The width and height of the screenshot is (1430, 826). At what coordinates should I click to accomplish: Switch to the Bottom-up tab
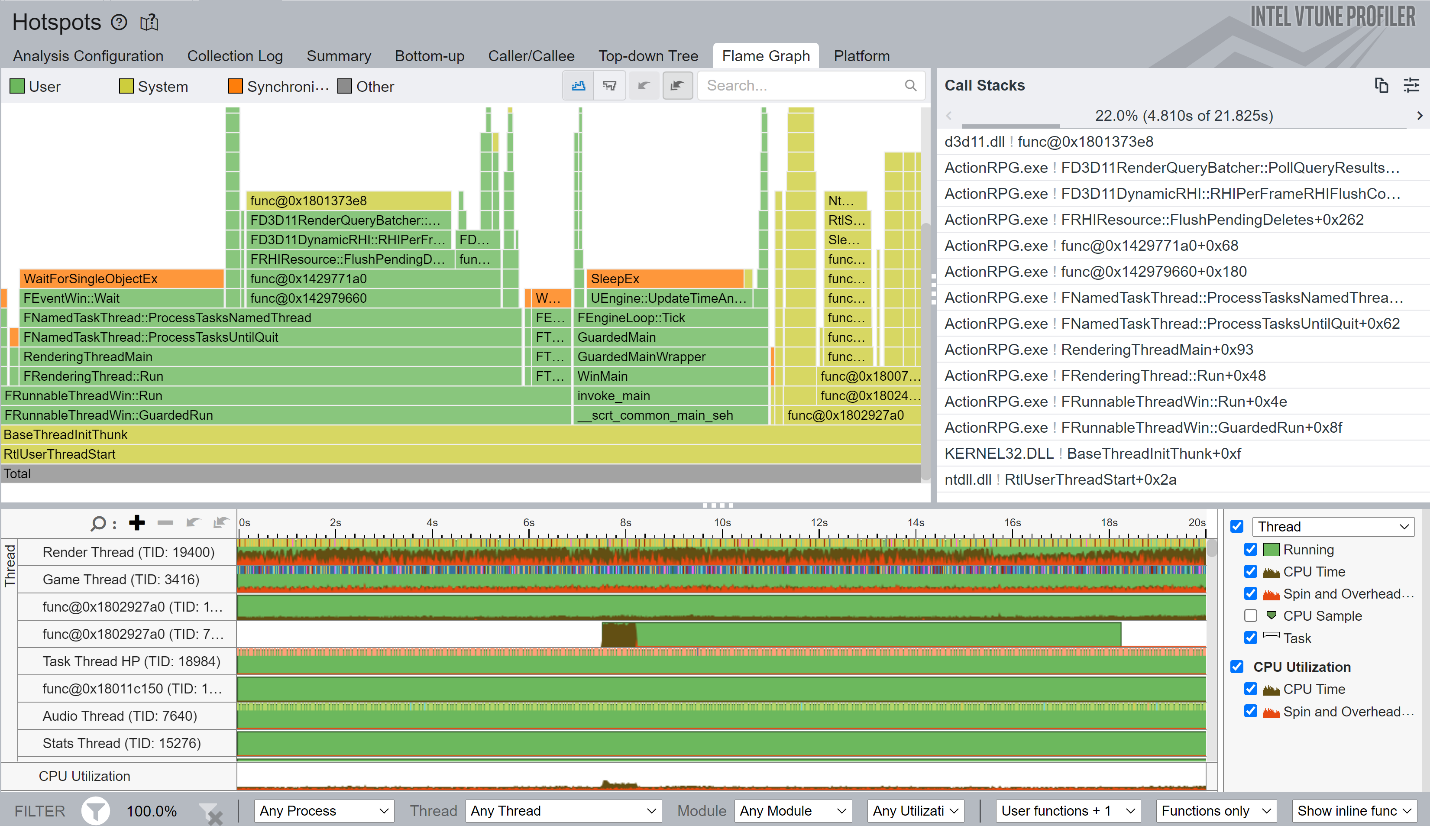tap(429, 56)
